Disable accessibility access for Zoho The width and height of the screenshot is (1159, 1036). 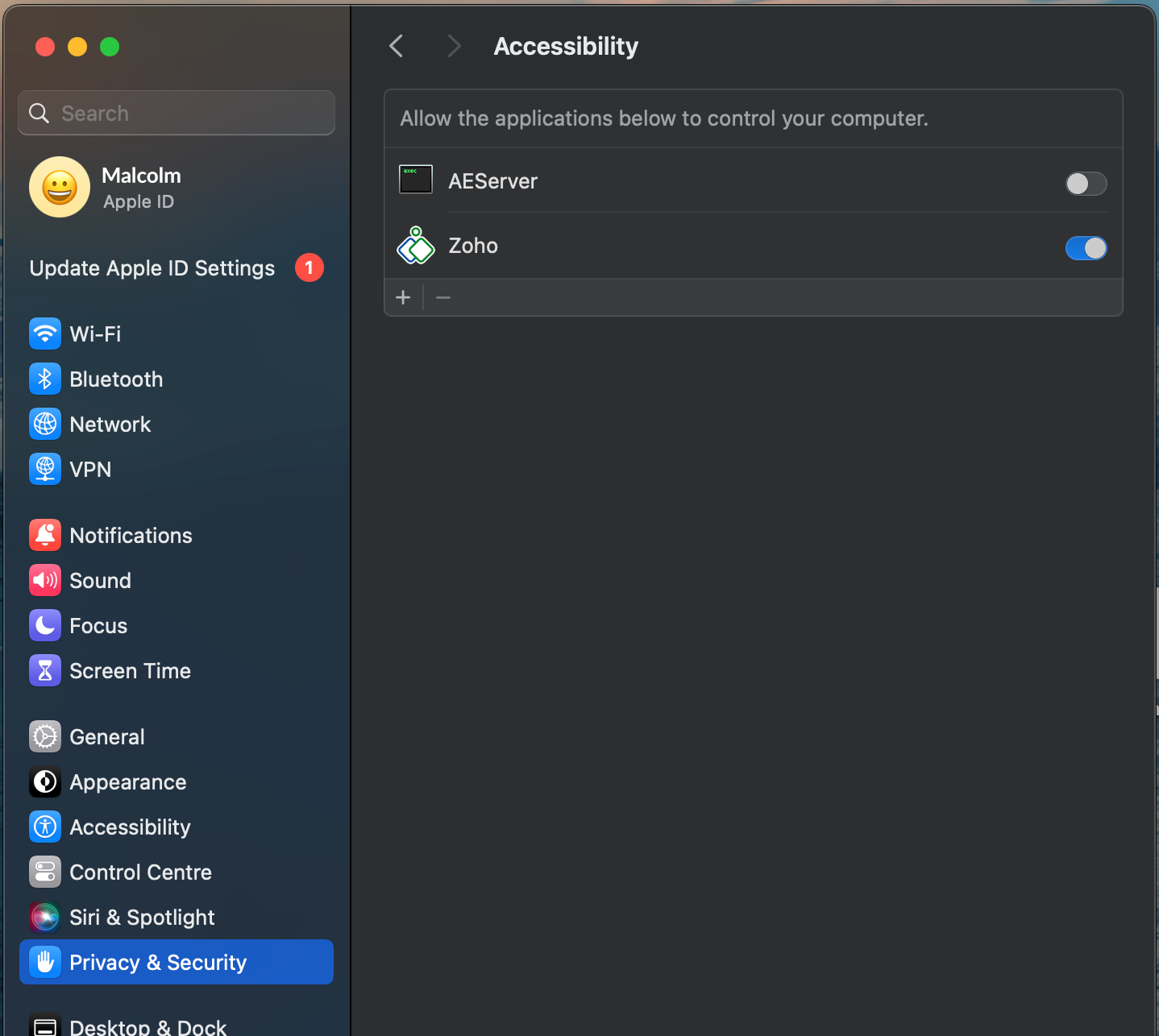click(1085, 248)
